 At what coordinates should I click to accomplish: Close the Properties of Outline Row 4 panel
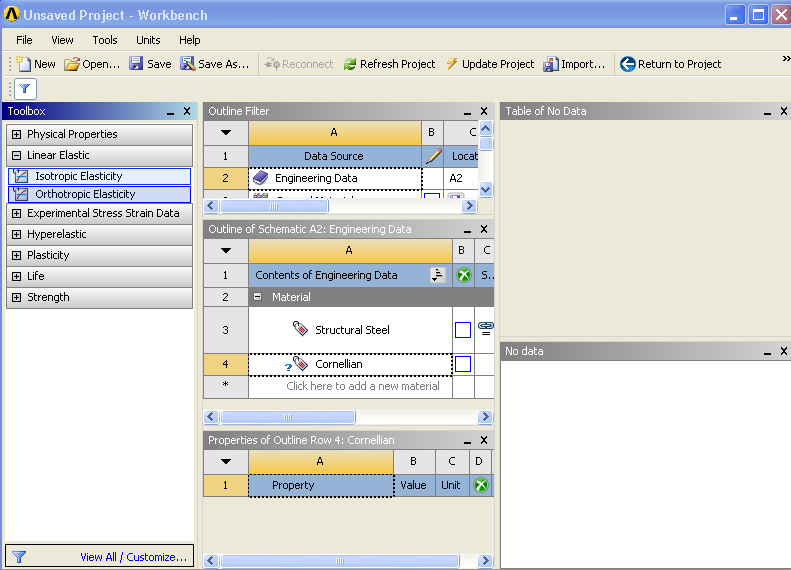click(484, 440)
